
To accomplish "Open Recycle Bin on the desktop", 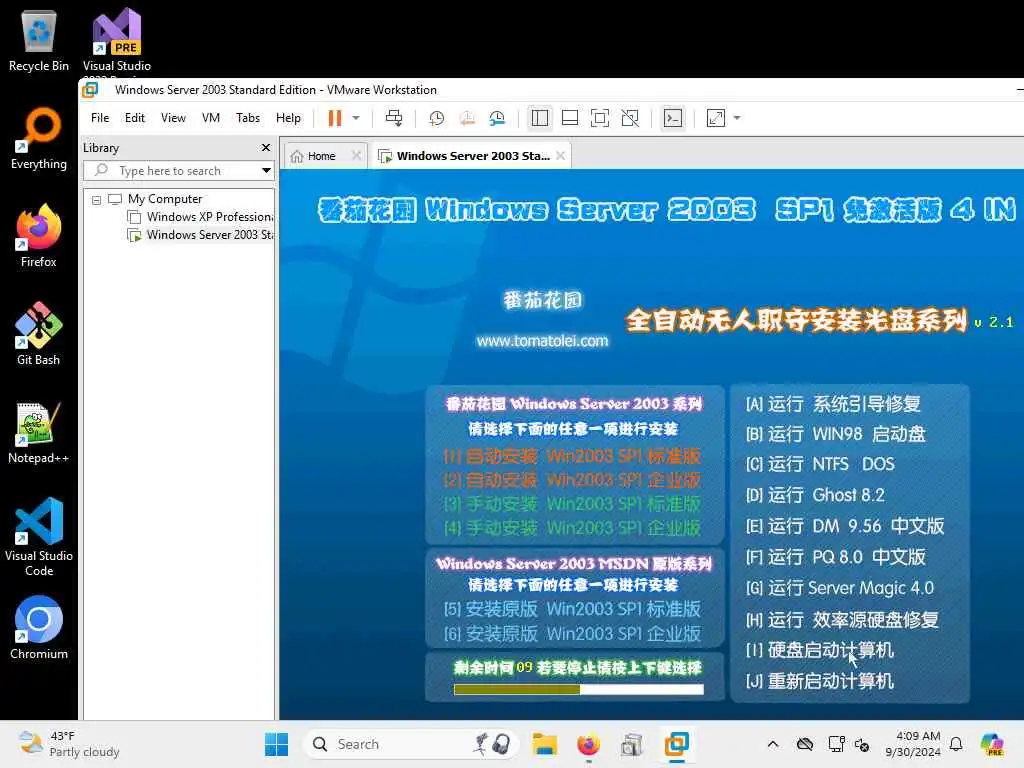I will [x=39, y=41].
